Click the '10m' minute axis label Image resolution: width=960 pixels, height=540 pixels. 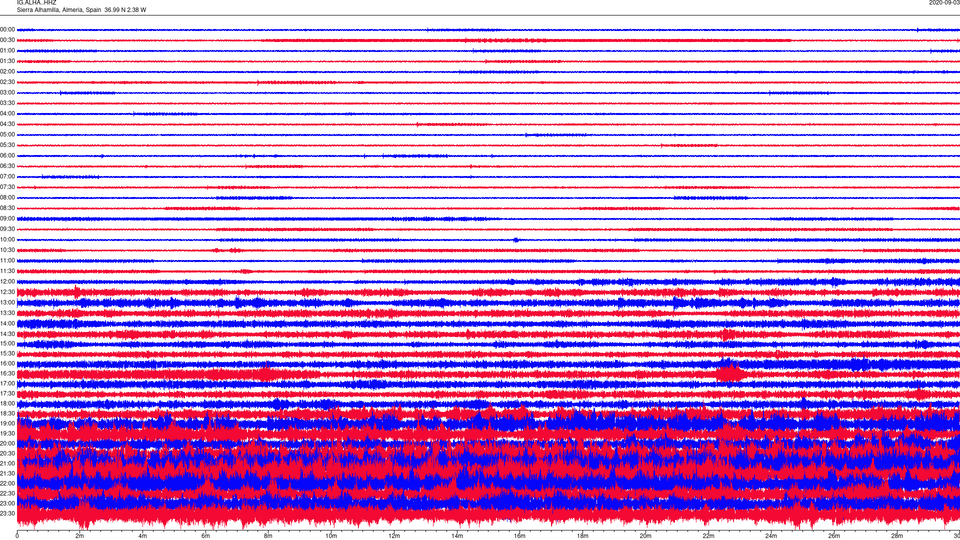click(x=331, y=536)
